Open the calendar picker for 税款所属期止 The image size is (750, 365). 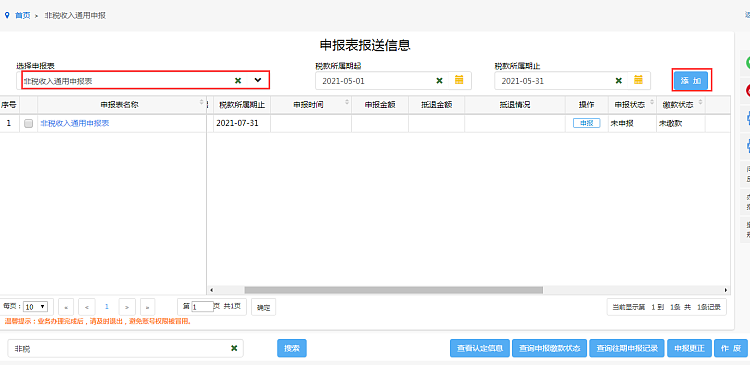point(638,80)
